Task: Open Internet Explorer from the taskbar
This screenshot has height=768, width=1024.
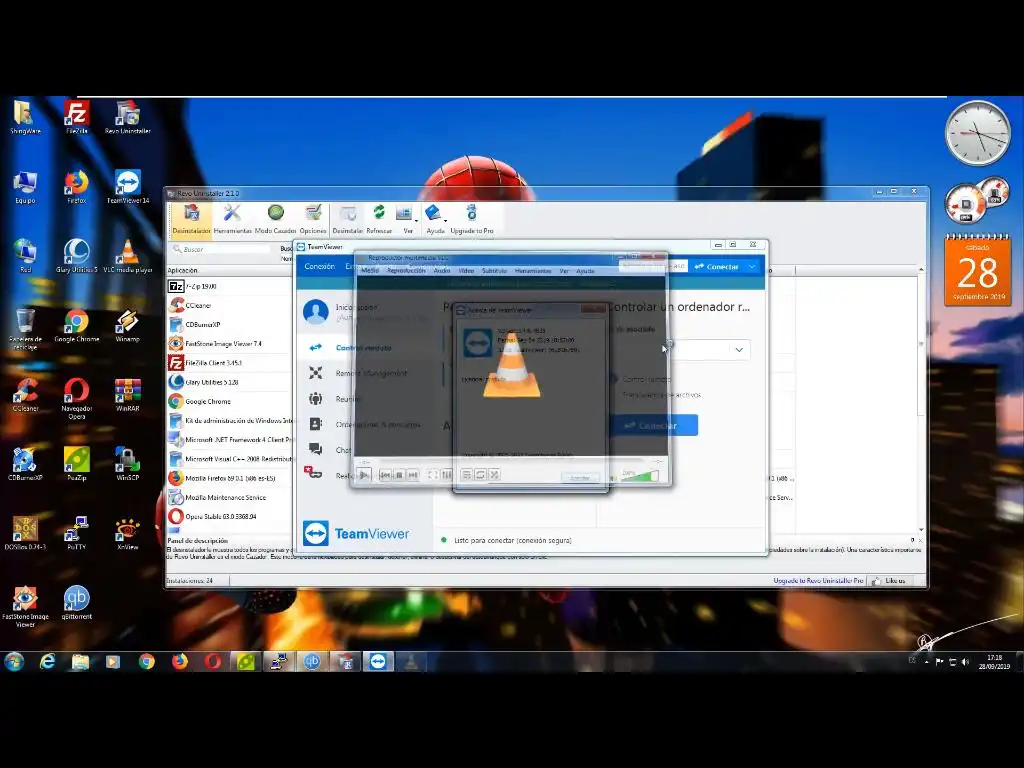Action: click(47, 662)
